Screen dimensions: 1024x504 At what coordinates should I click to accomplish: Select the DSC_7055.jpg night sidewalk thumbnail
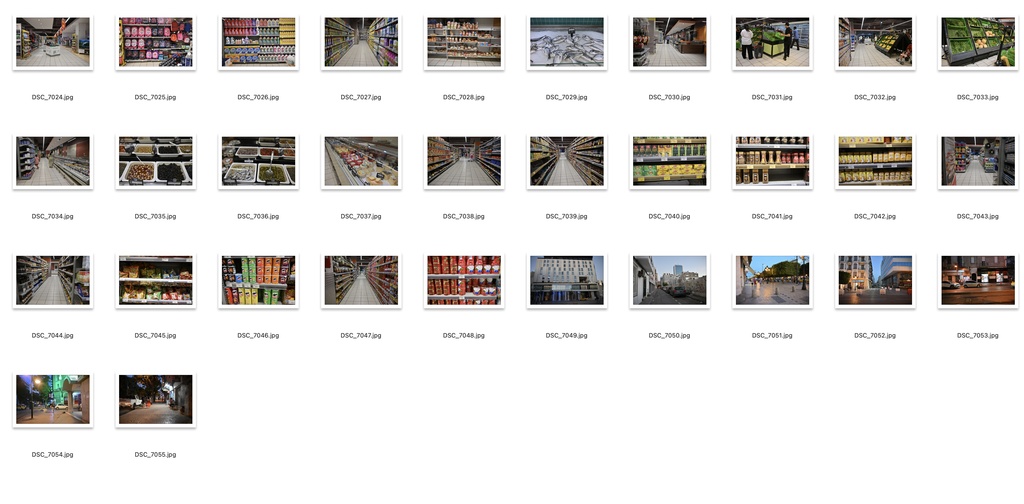point(155,400)
